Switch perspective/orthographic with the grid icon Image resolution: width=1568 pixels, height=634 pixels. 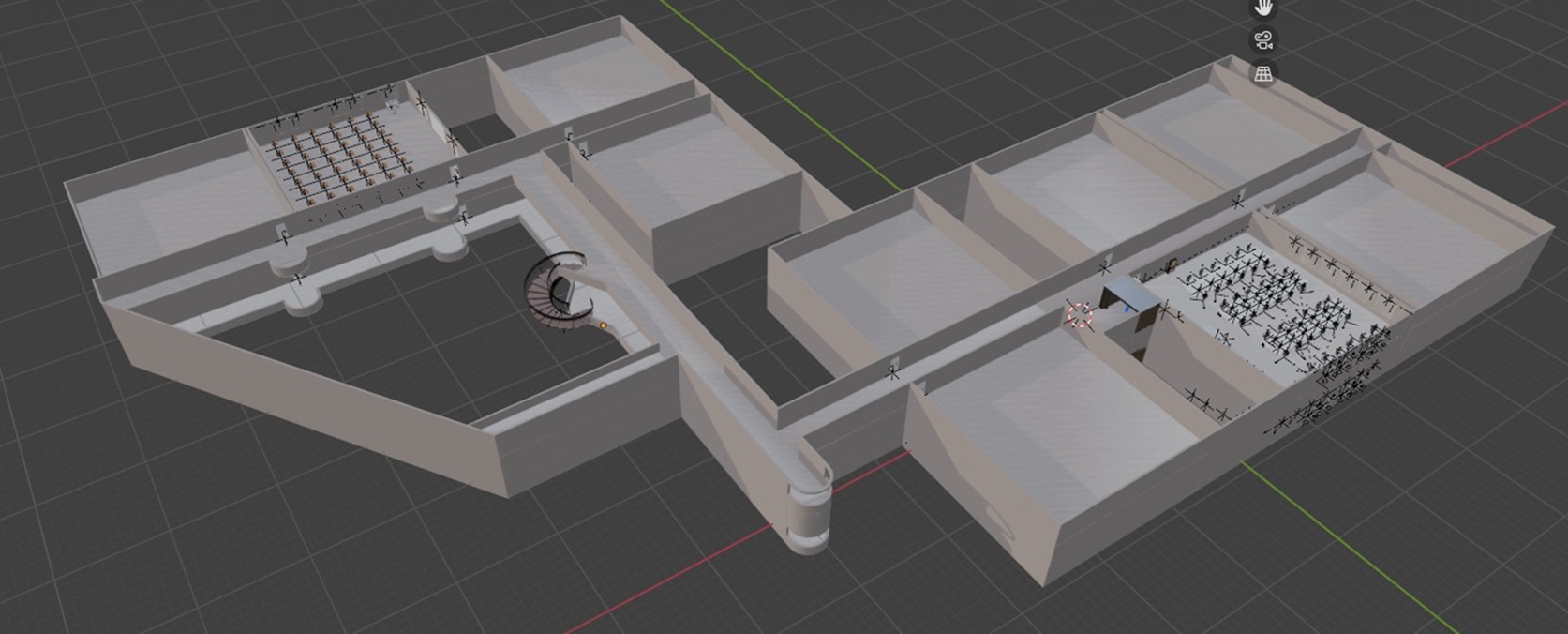[x=1263, y=73]
